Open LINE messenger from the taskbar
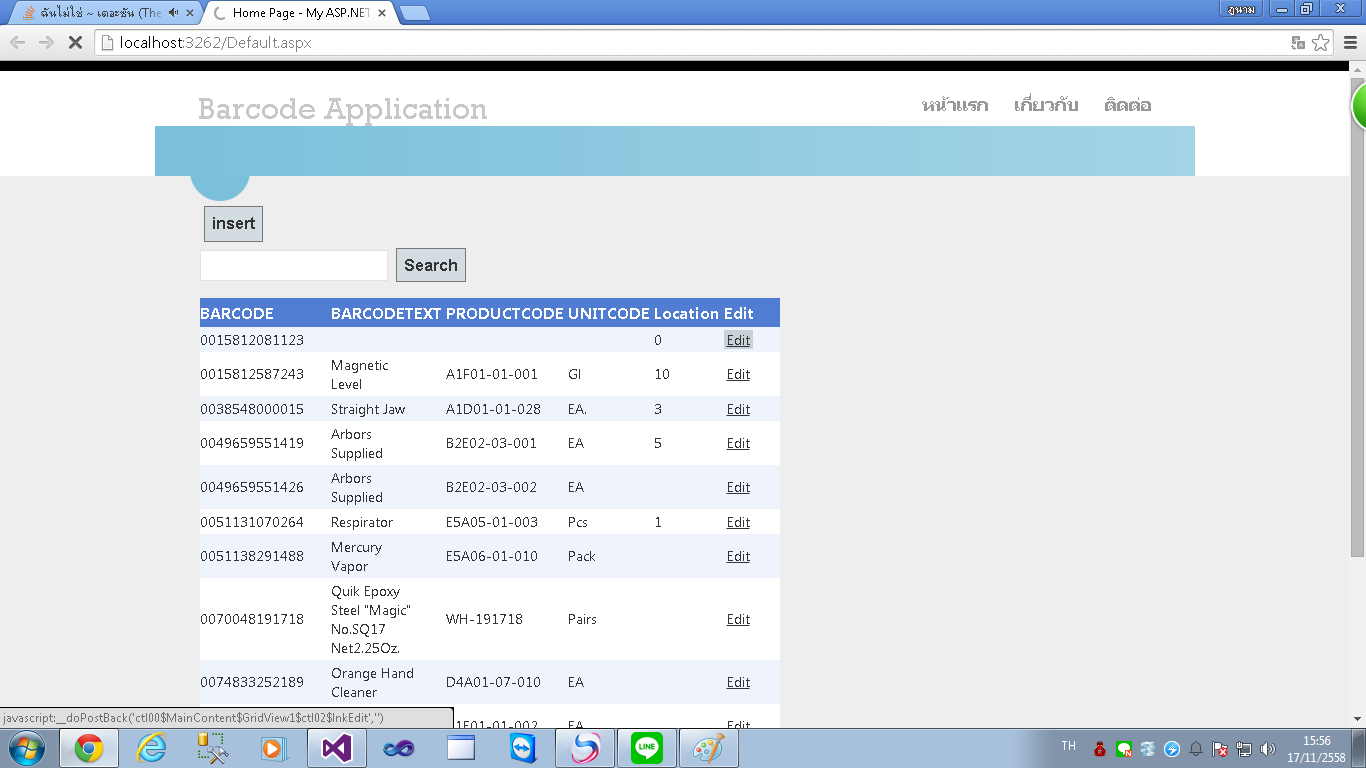 (647, 748)
